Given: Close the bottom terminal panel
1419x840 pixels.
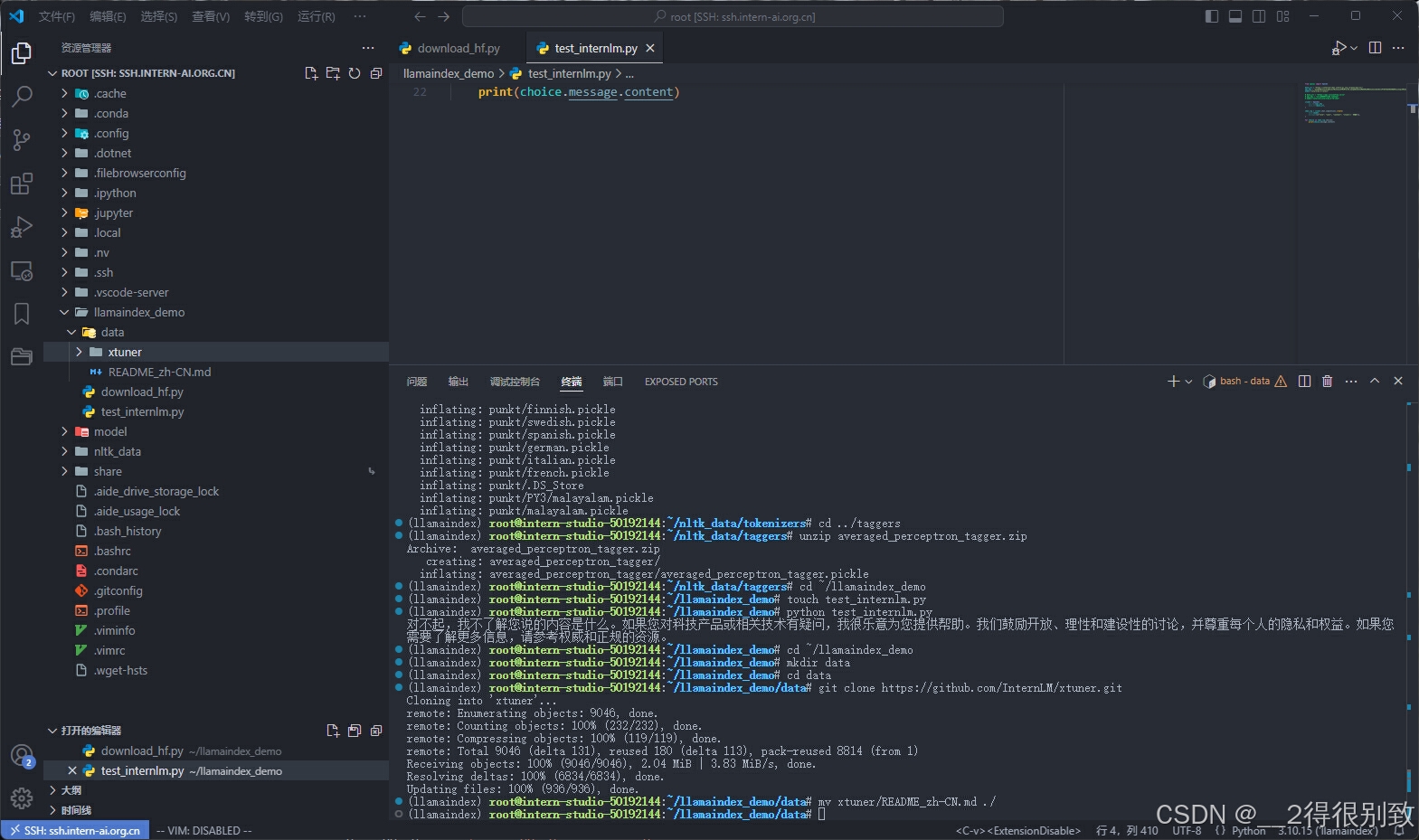Looking at the screenshot, I should coord(1398,382).
